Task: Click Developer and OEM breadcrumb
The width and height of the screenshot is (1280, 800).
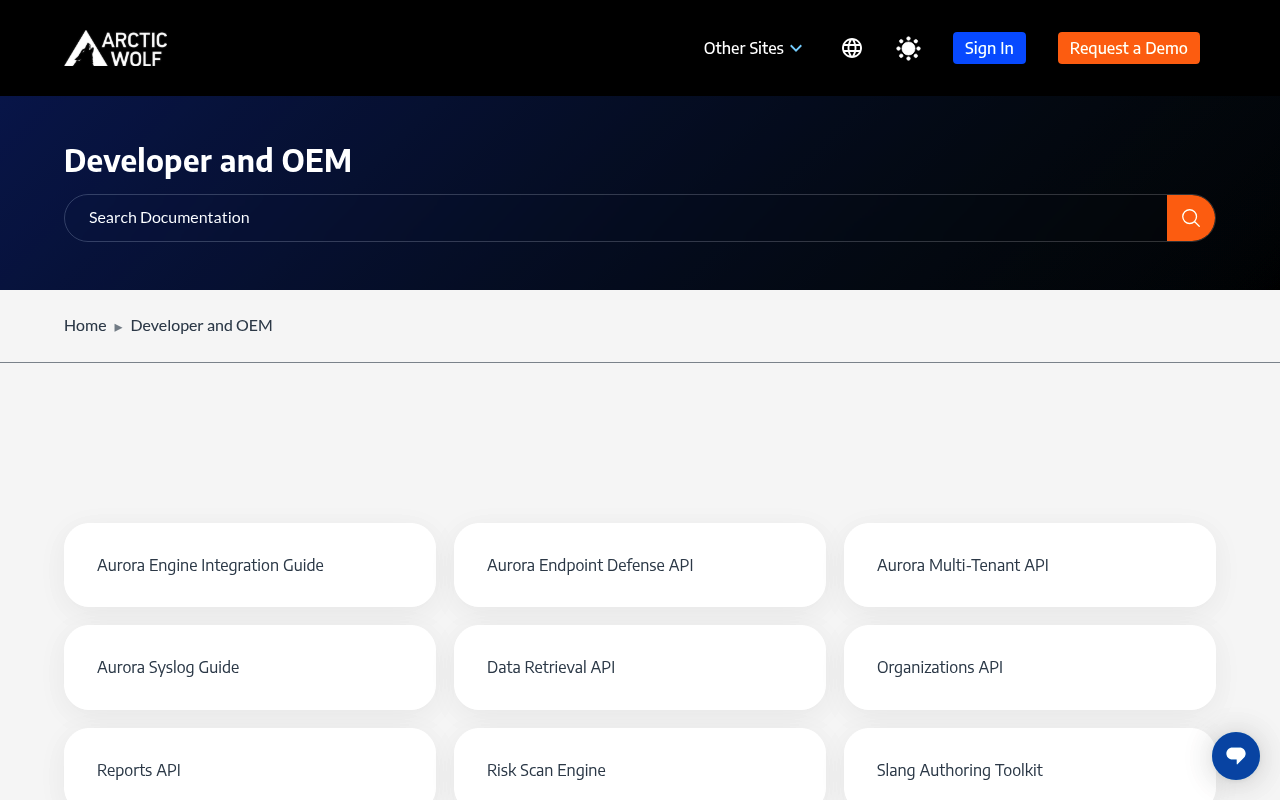Action: coord(201,325)
